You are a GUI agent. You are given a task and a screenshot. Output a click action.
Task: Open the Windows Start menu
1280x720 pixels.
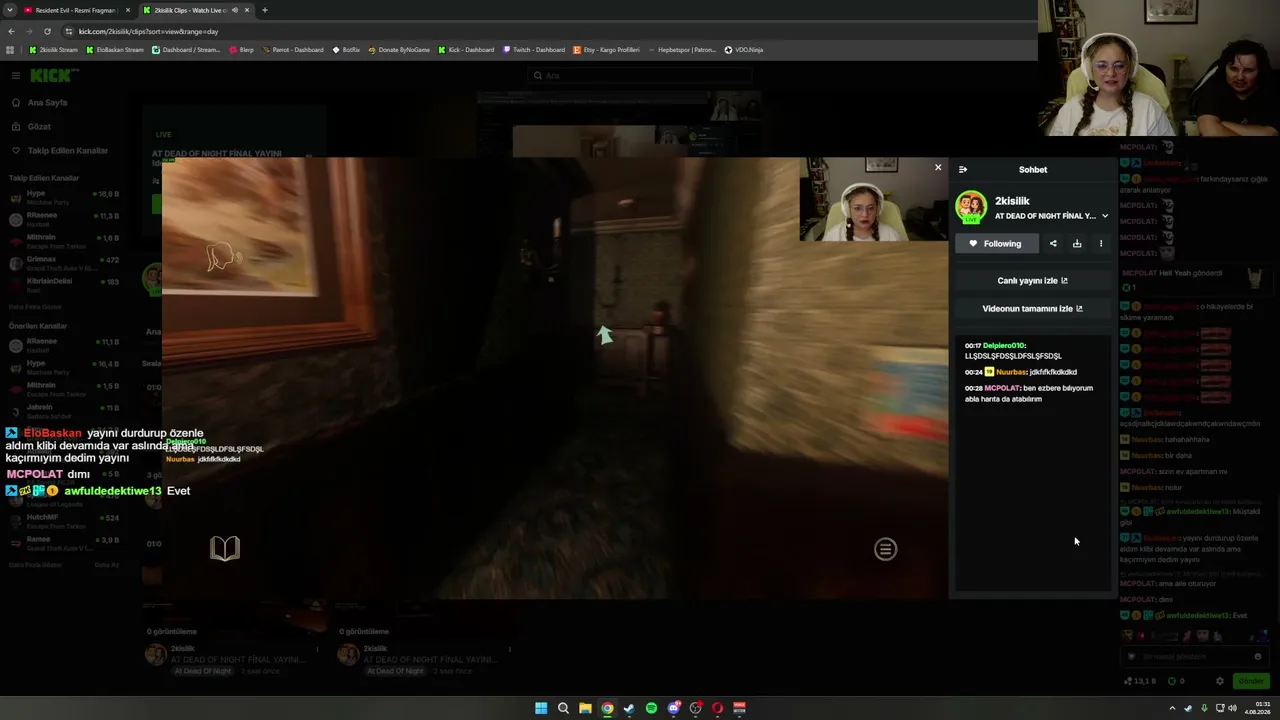click(541, 708)
